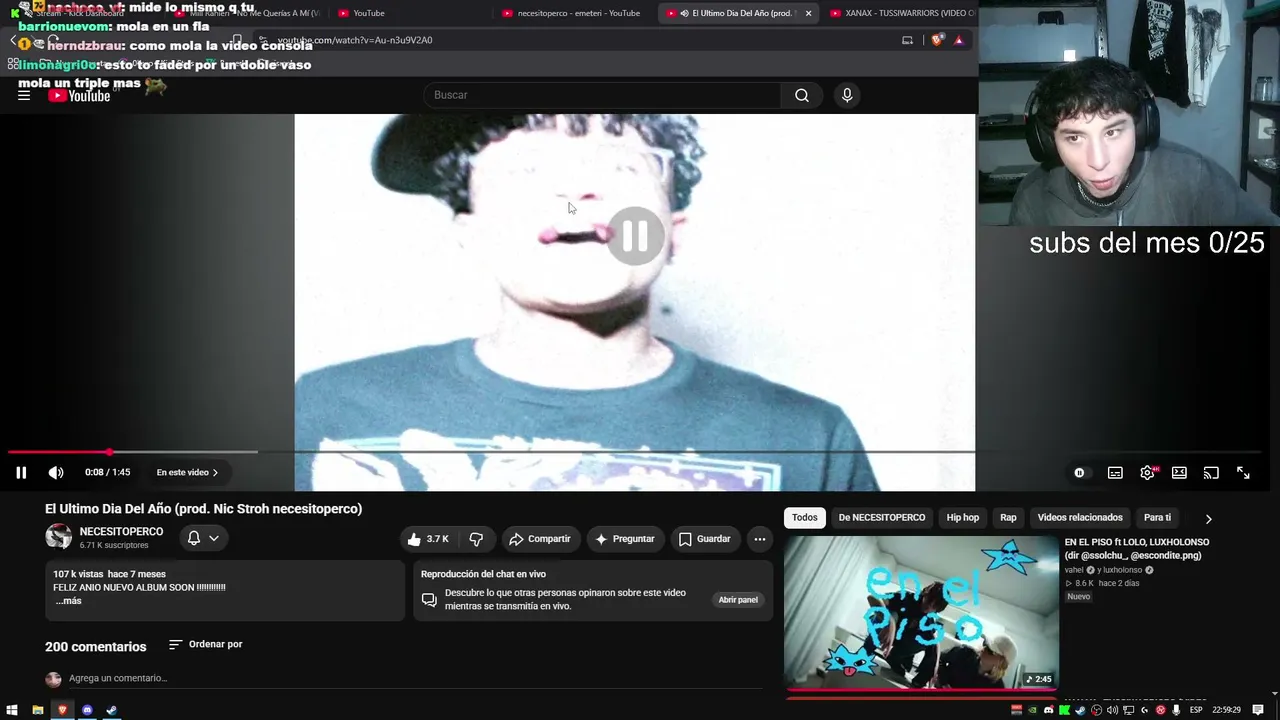
Task: Open Steam from the taskbar
Action: coord(112,710)
